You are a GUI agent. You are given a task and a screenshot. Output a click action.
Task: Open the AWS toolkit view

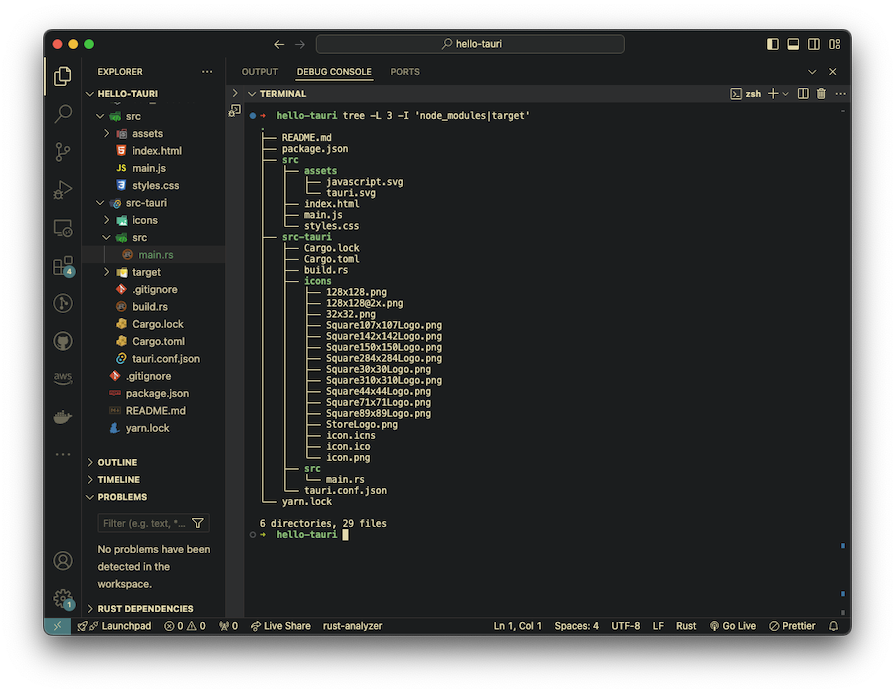click(x=63, y=379)
